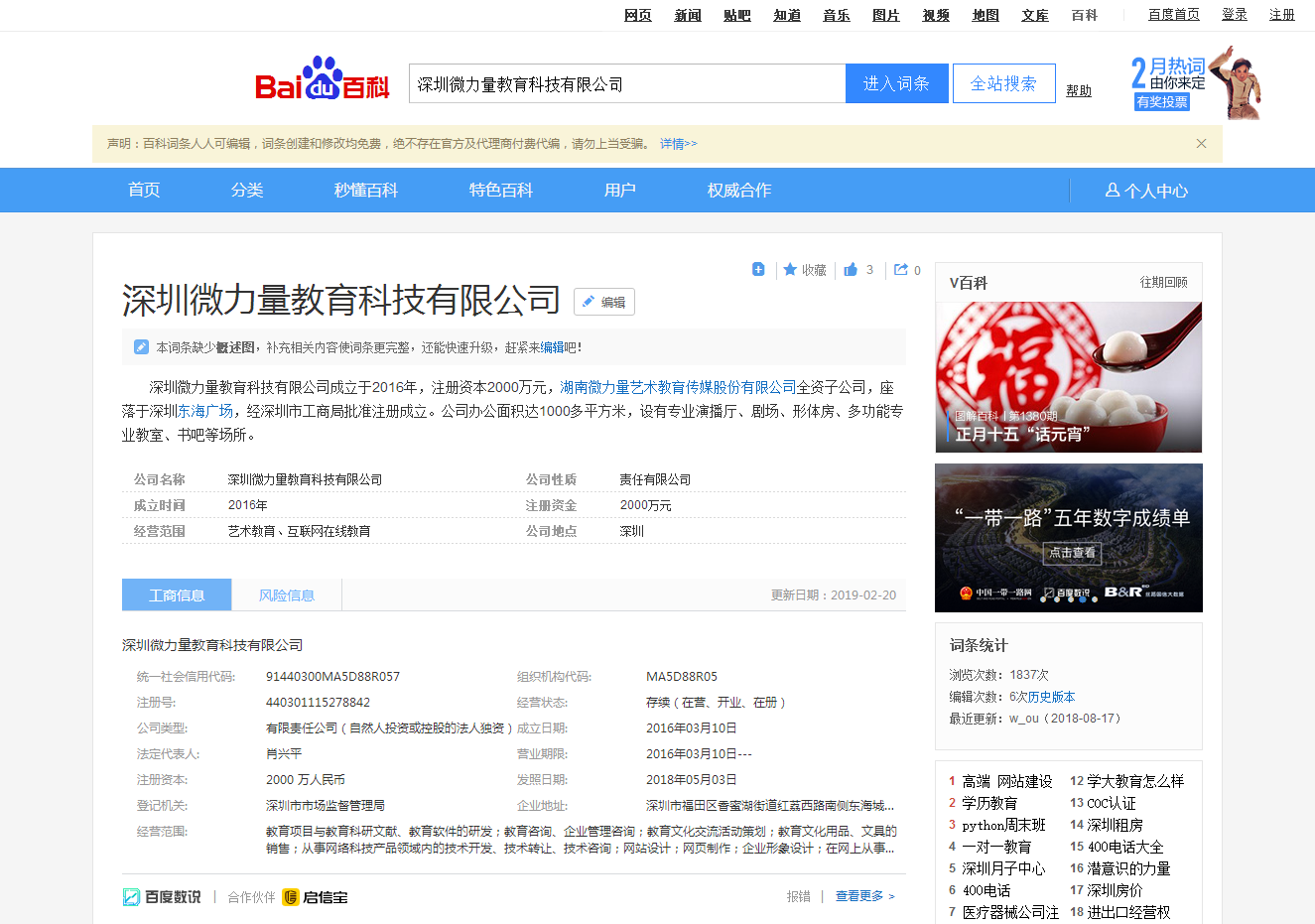1315x924 pixels.
Task: Click the 进入词条 button
Action: [x=897, y=83]
